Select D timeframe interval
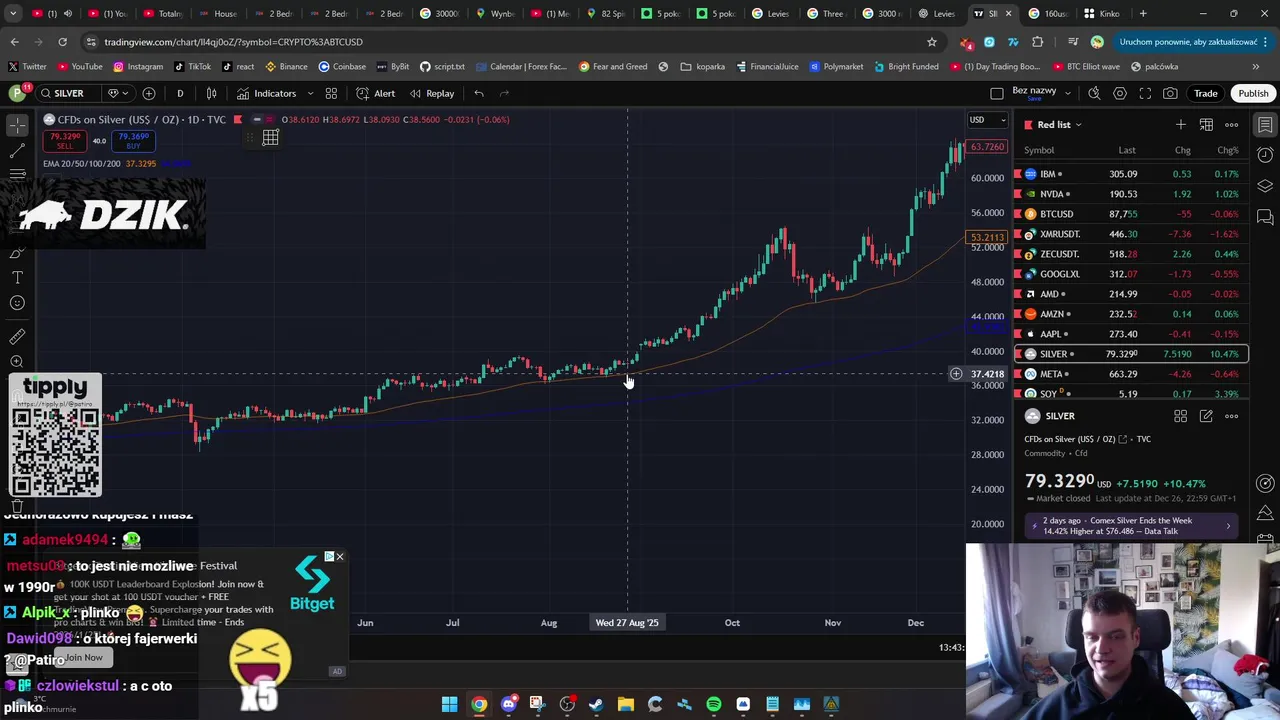This screenshot has width=1280, height=720. (x=180, y=93)
